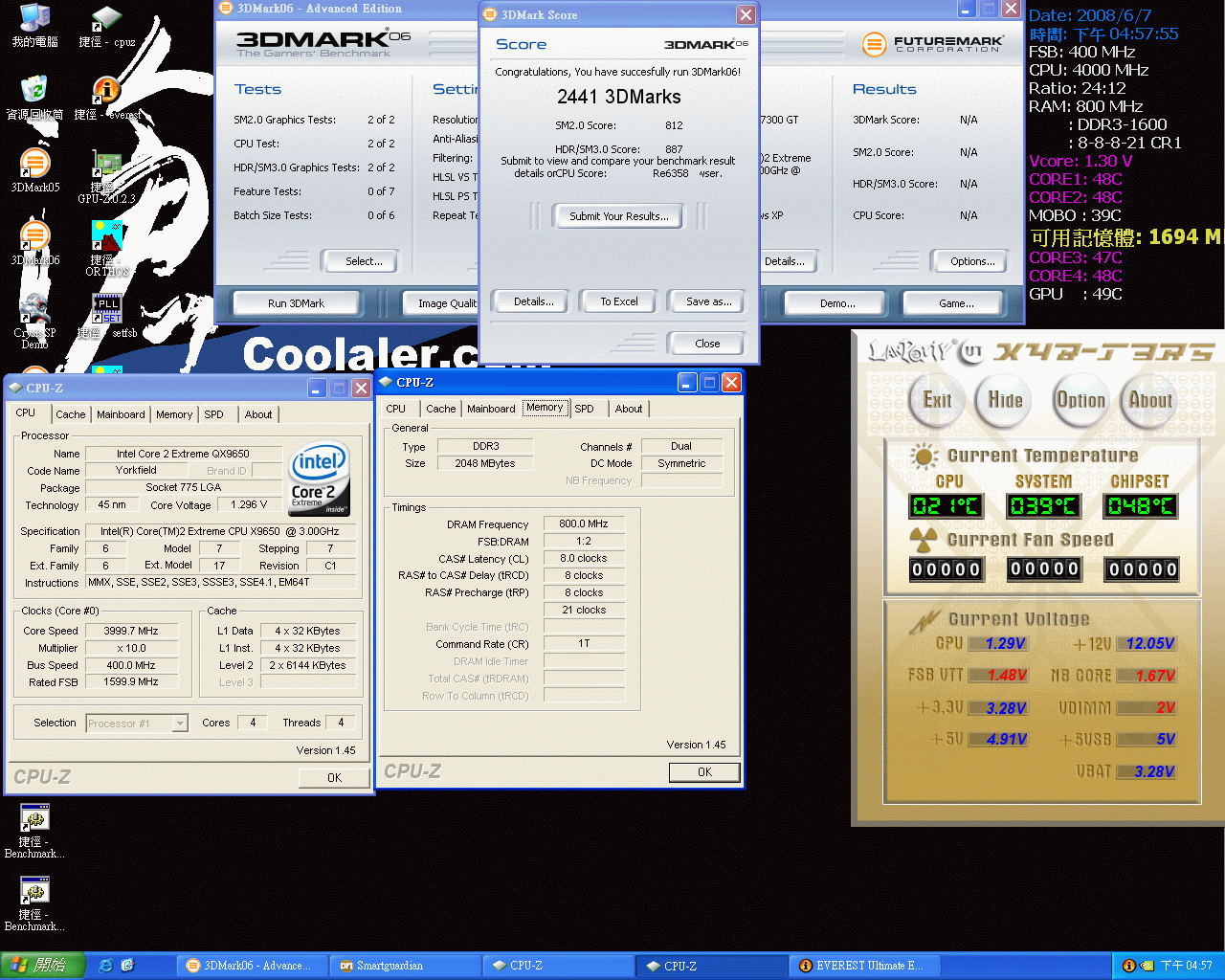Launch Internet Explorer from the quick launch bar
Viewport: 1225px width, 980px height.
pyautogui.click(x=106, y=966)
